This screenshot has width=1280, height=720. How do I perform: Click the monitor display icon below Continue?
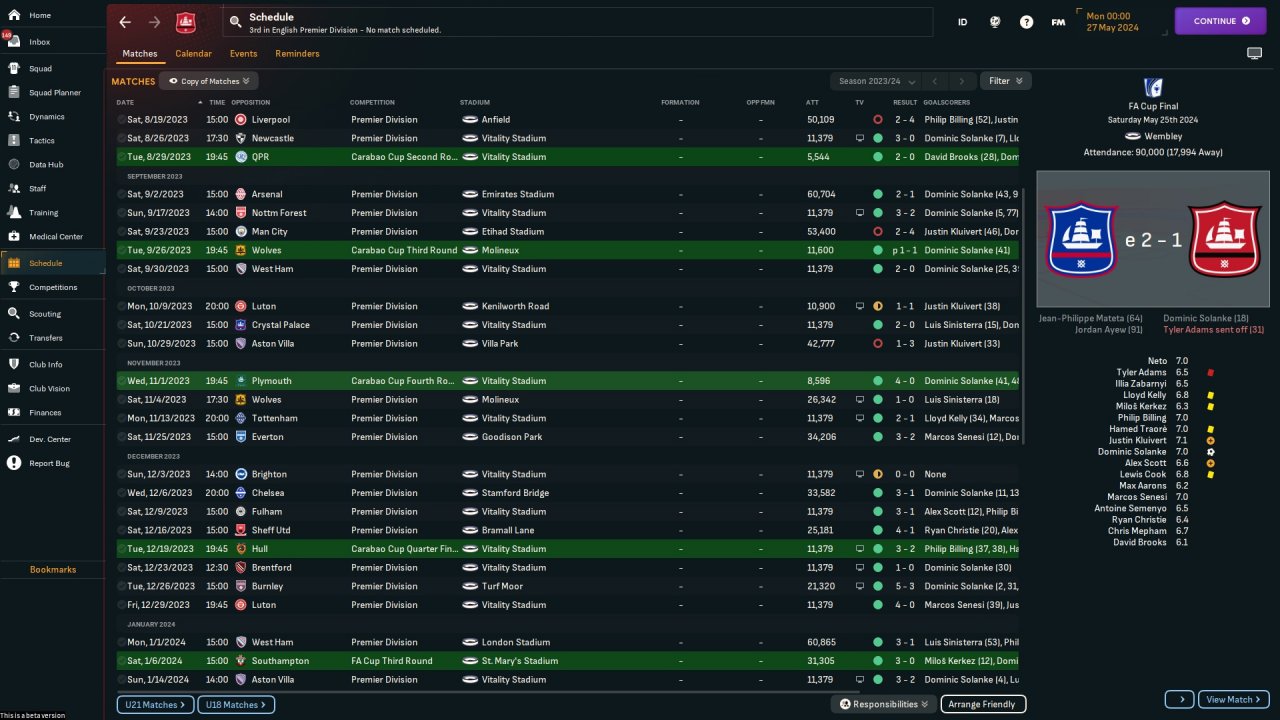pyautogui.click(x=1254, y=53)
